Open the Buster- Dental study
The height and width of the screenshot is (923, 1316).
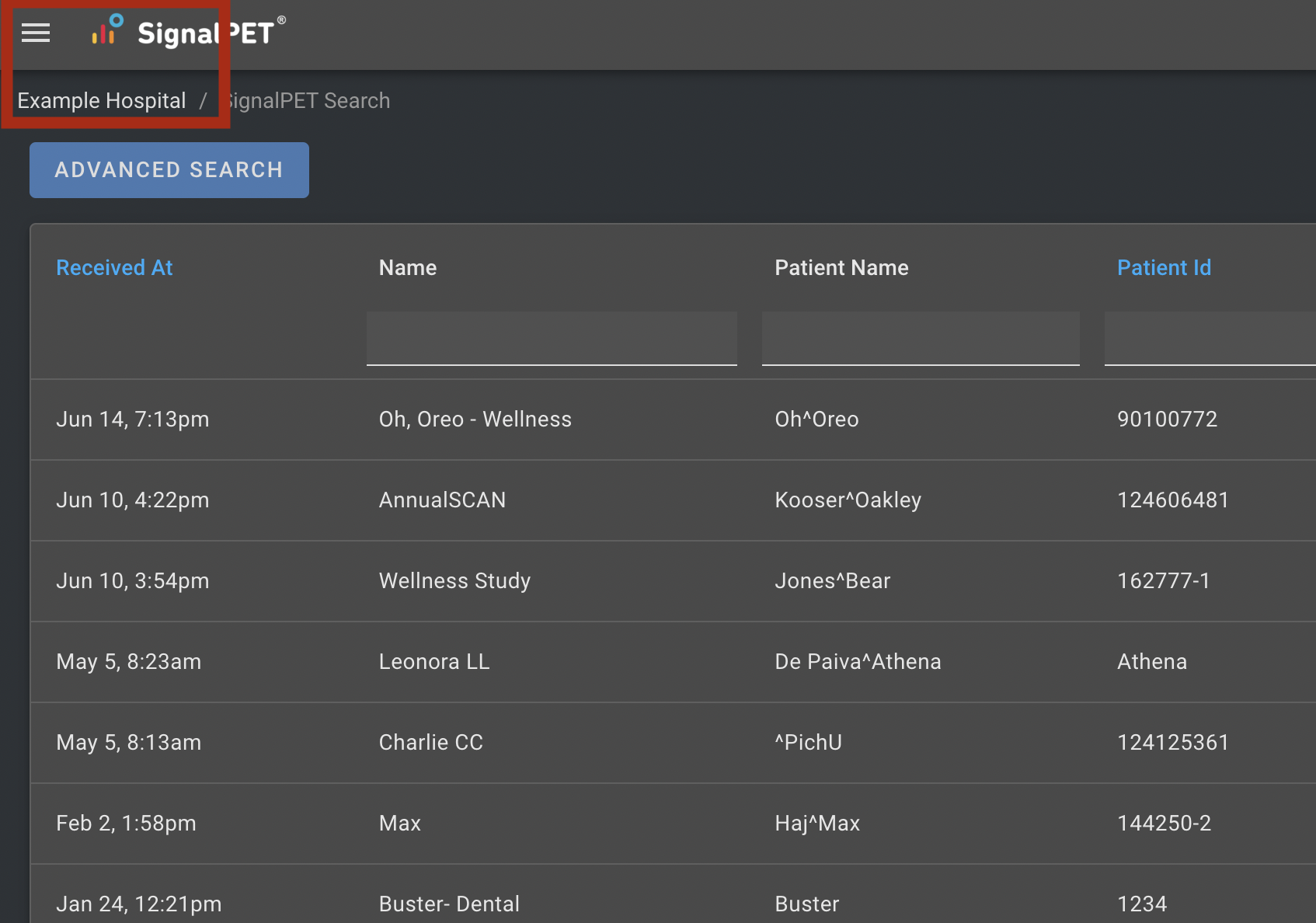point(449,904)
